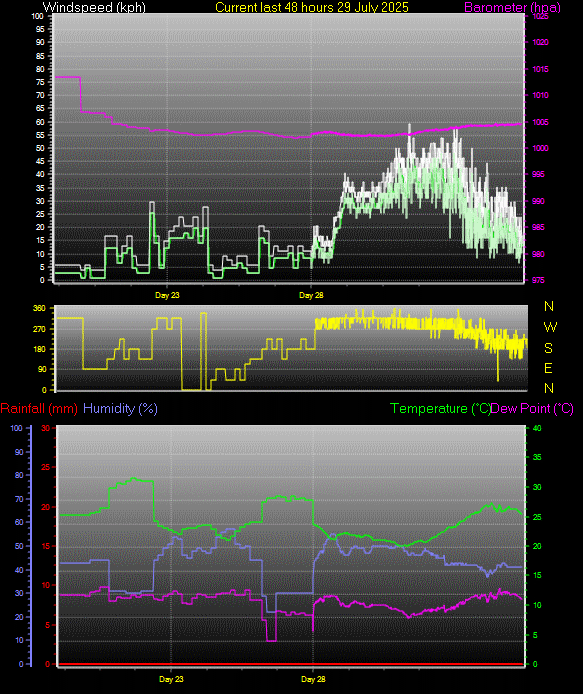
Task: Click the 1025 tick on barometer axis
Action: coord(540,16)
